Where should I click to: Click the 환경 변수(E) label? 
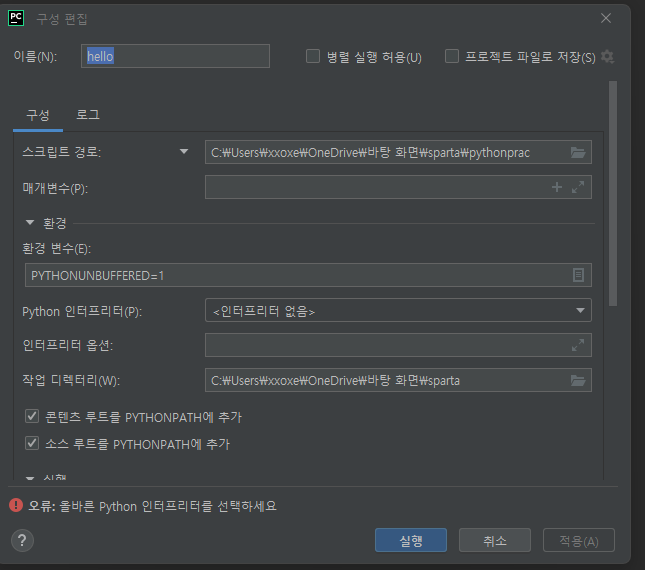click(x=56, y=249)
